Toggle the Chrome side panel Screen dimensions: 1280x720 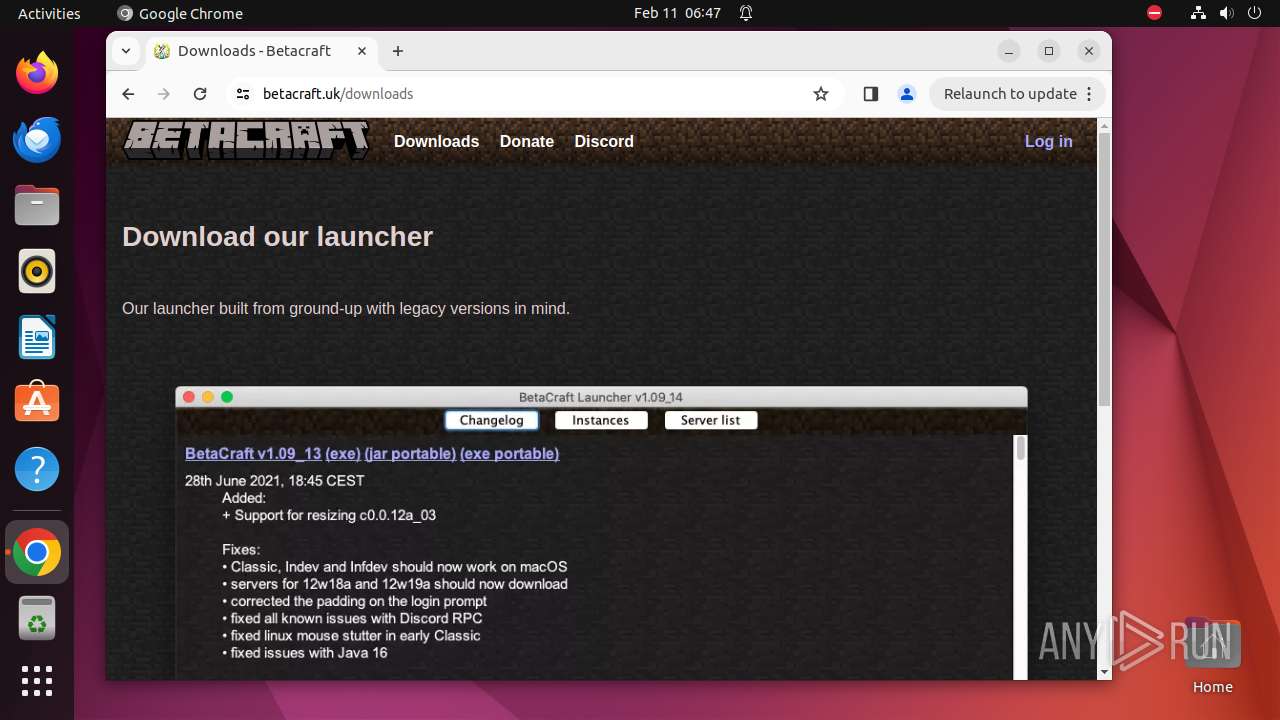click(870, 94)
